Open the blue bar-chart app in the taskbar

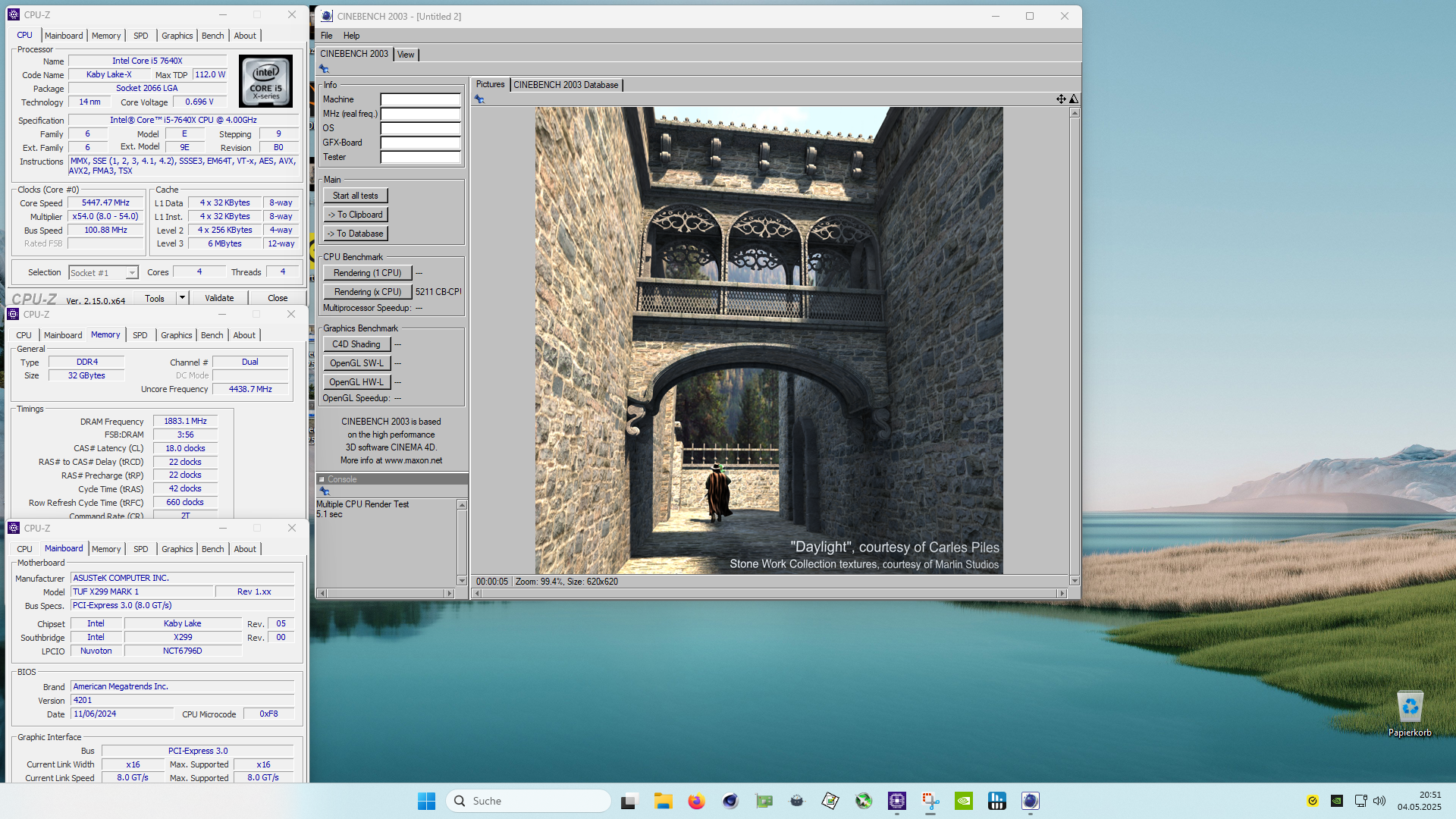997,801
